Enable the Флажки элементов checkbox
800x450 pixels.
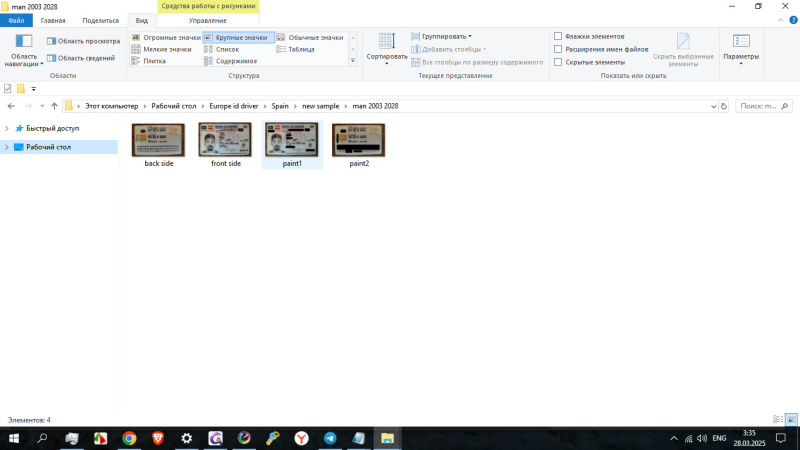(x=558, y=36)
